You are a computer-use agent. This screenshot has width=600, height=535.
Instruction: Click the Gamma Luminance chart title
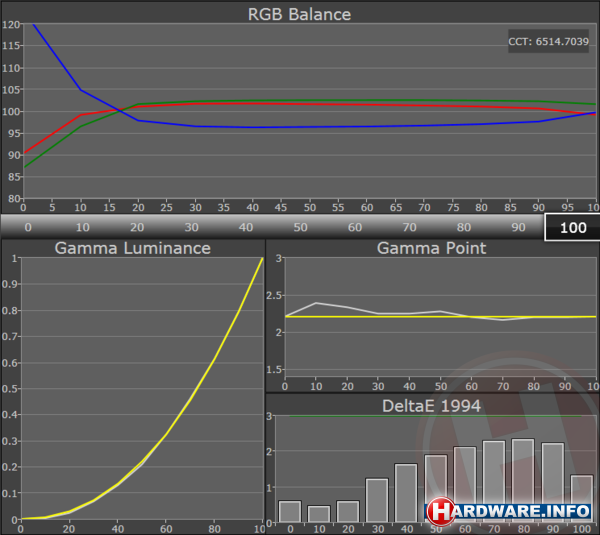pyautogui.click(x=132, y=248)
